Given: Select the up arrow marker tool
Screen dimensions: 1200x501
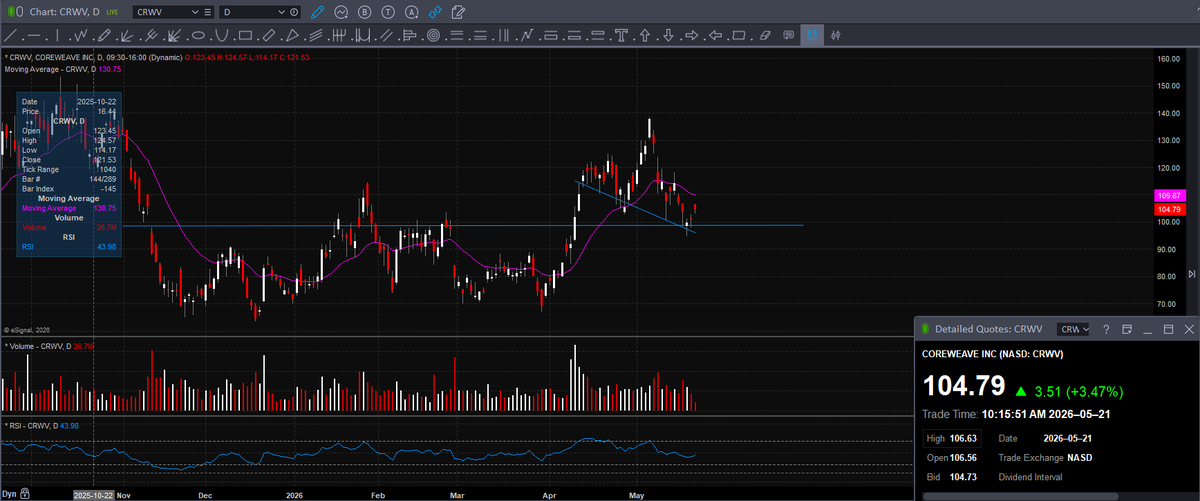Looking at the screenshot, I should (x=645, y=35).
